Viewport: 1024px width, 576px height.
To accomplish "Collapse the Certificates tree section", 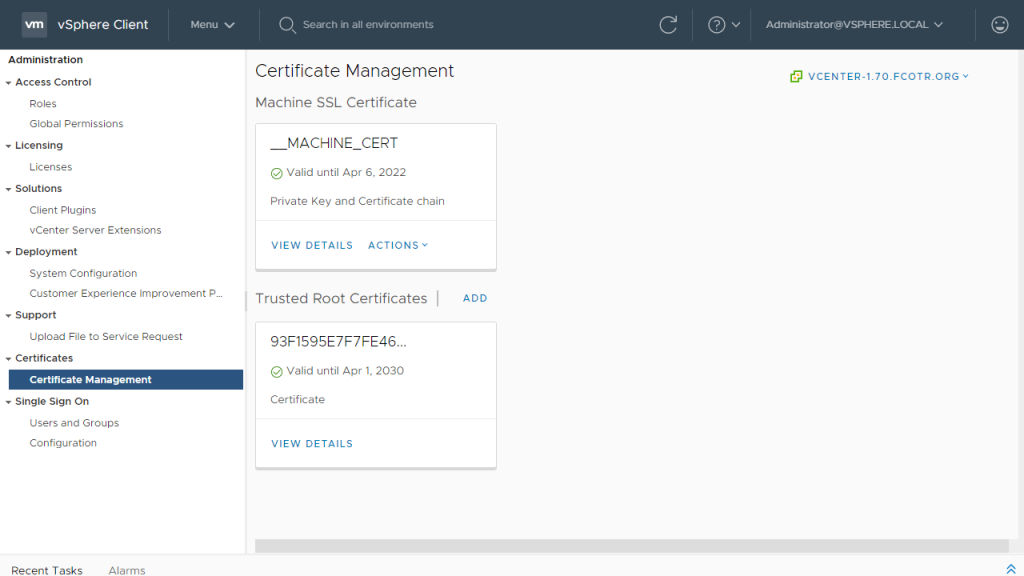I will click(9, 359).
